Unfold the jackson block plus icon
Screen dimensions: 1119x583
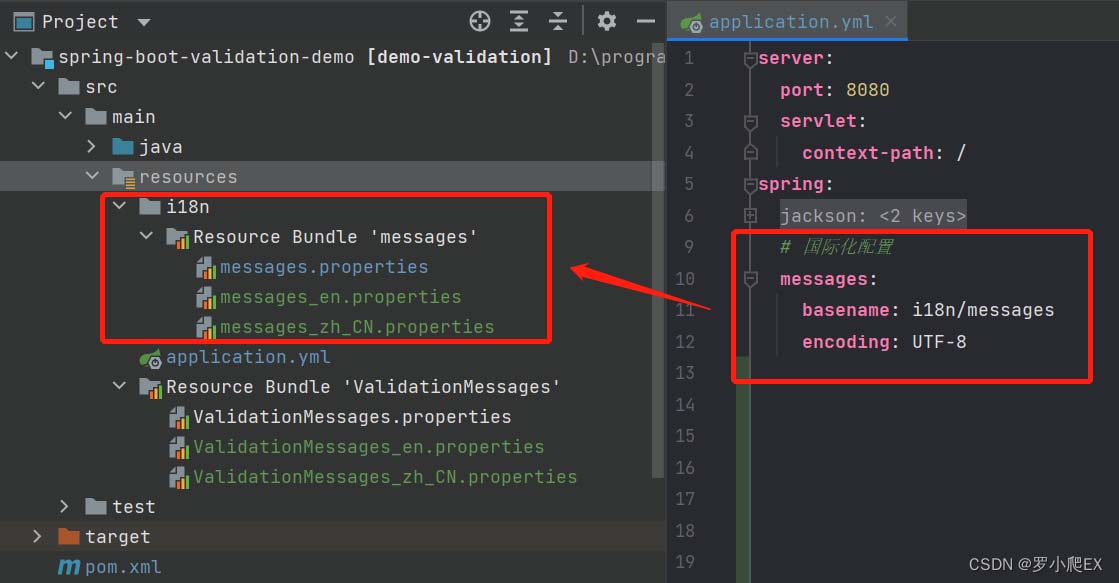click(x=750, y=215)
